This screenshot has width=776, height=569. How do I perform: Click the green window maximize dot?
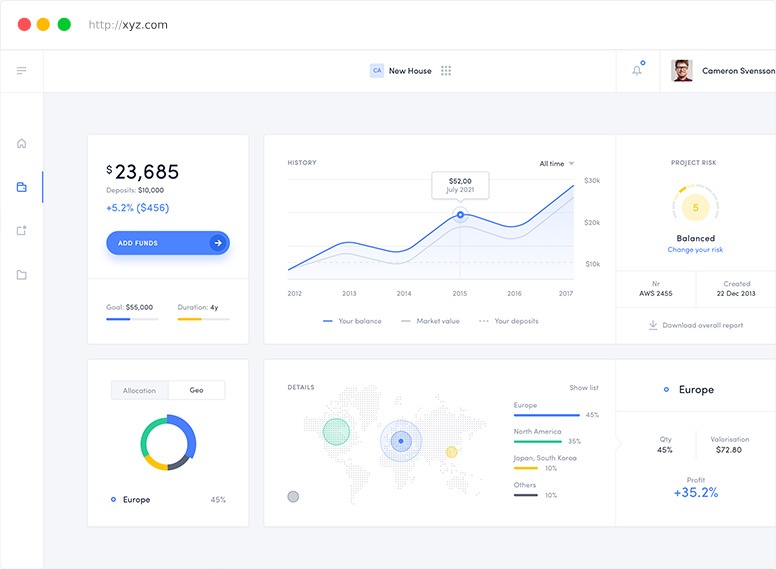coord(64,24)
